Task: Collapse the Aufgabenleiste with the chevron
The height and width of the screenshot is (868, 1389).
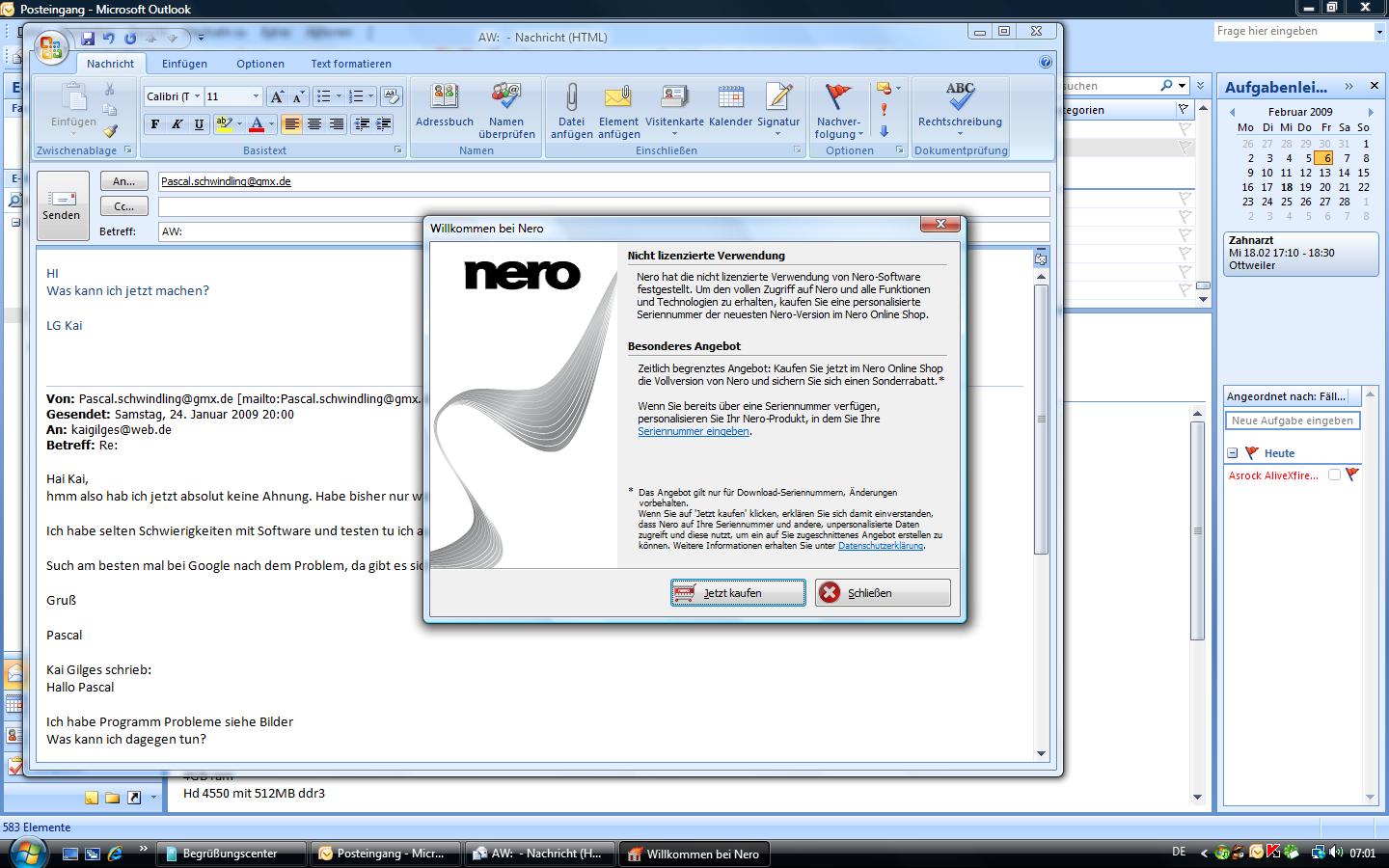Action: point(1348,87)
